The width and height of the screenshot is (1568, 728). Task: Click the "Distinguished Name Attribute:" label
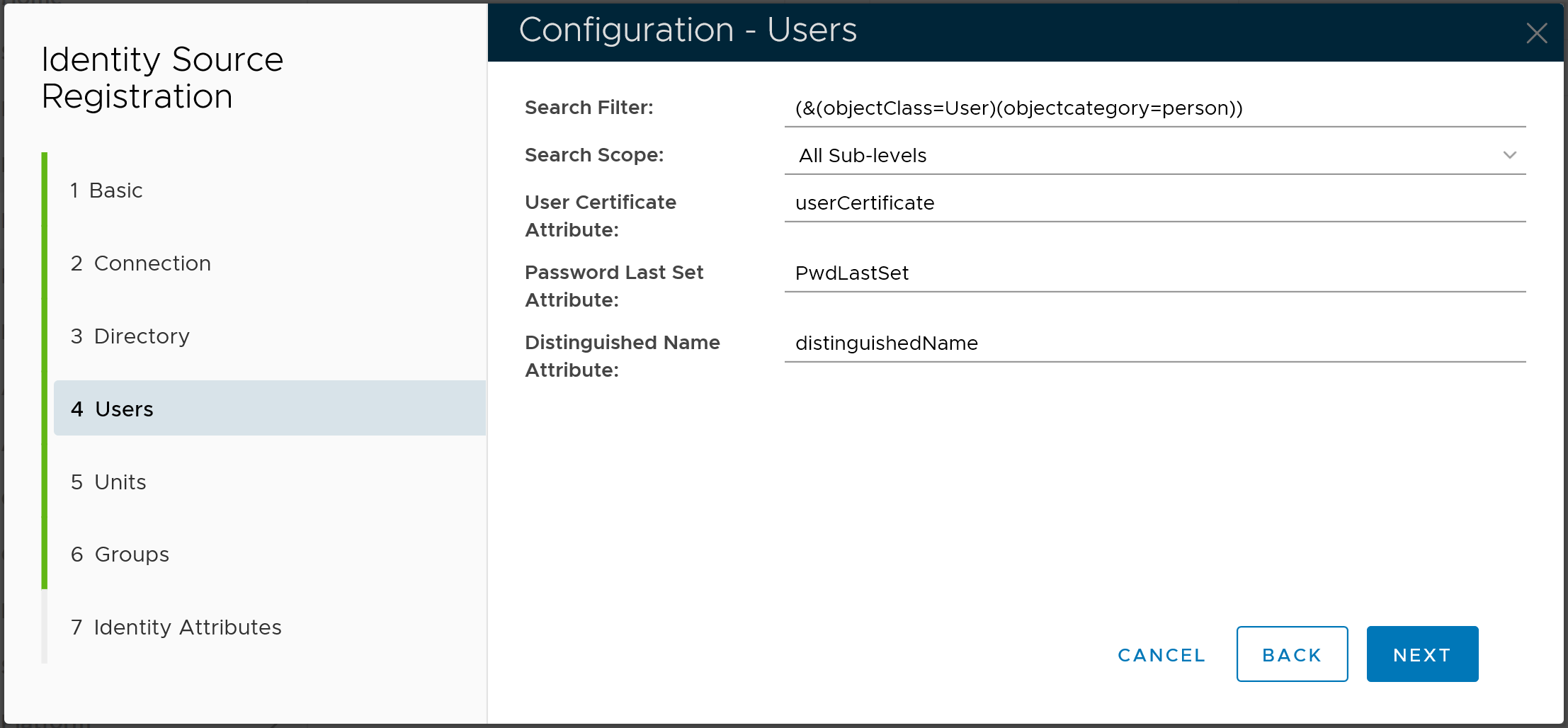[622, 356]
